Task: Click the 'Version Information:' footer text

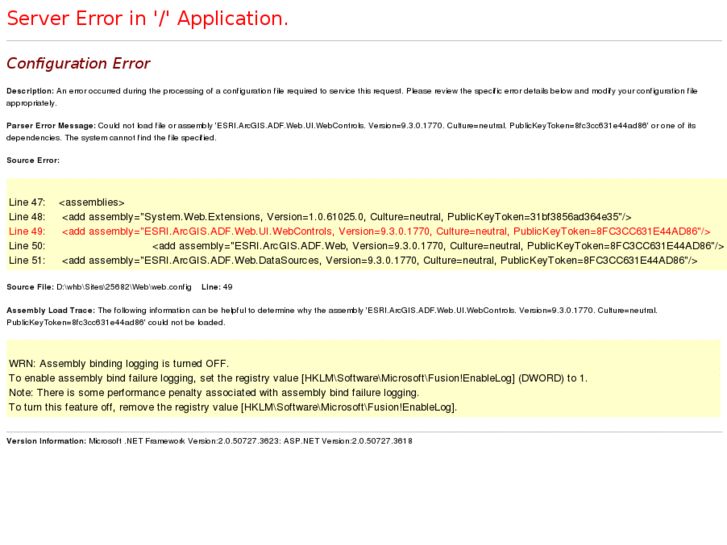Action: [x=209, y=441]
